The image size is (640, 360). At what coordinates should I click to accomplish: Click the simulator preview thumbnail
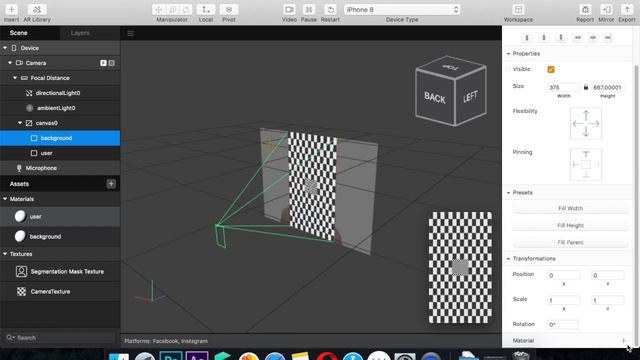coord(460,267)
